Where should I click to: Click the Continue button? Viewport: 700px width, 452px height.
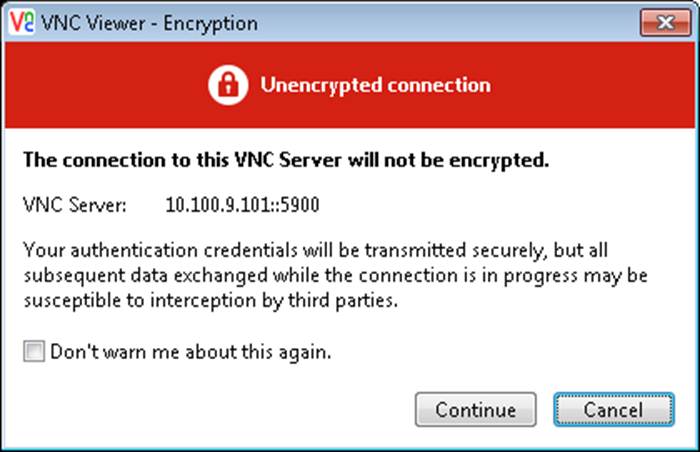pyautogui.click(x=475, y=409)
